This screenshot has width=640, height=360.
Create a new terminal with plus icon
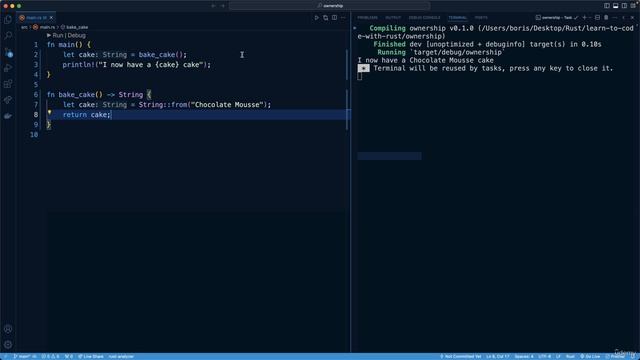pos(584,18)
